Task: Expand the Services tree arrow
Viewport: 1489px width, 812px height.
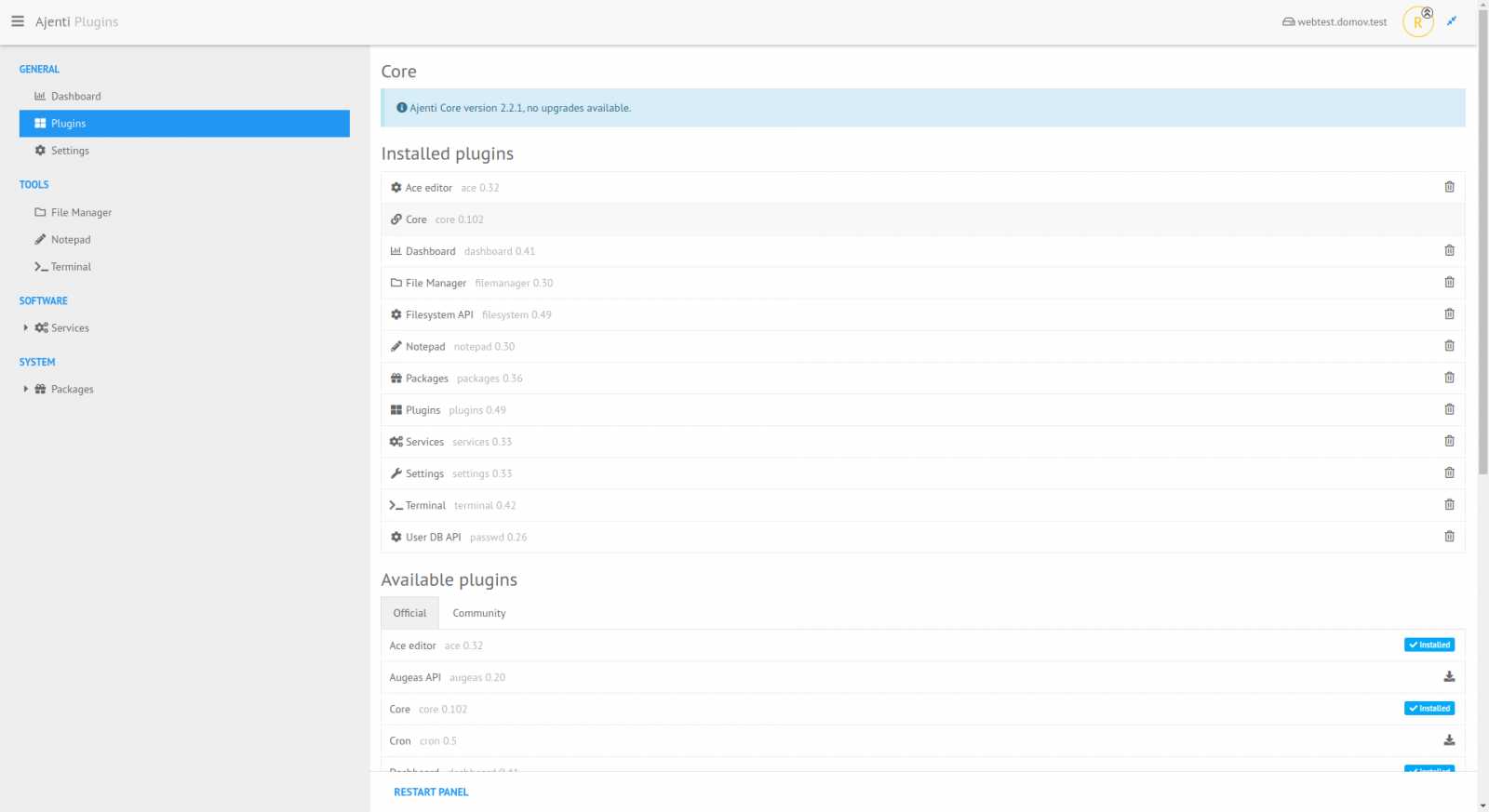Action: point(25,327)
